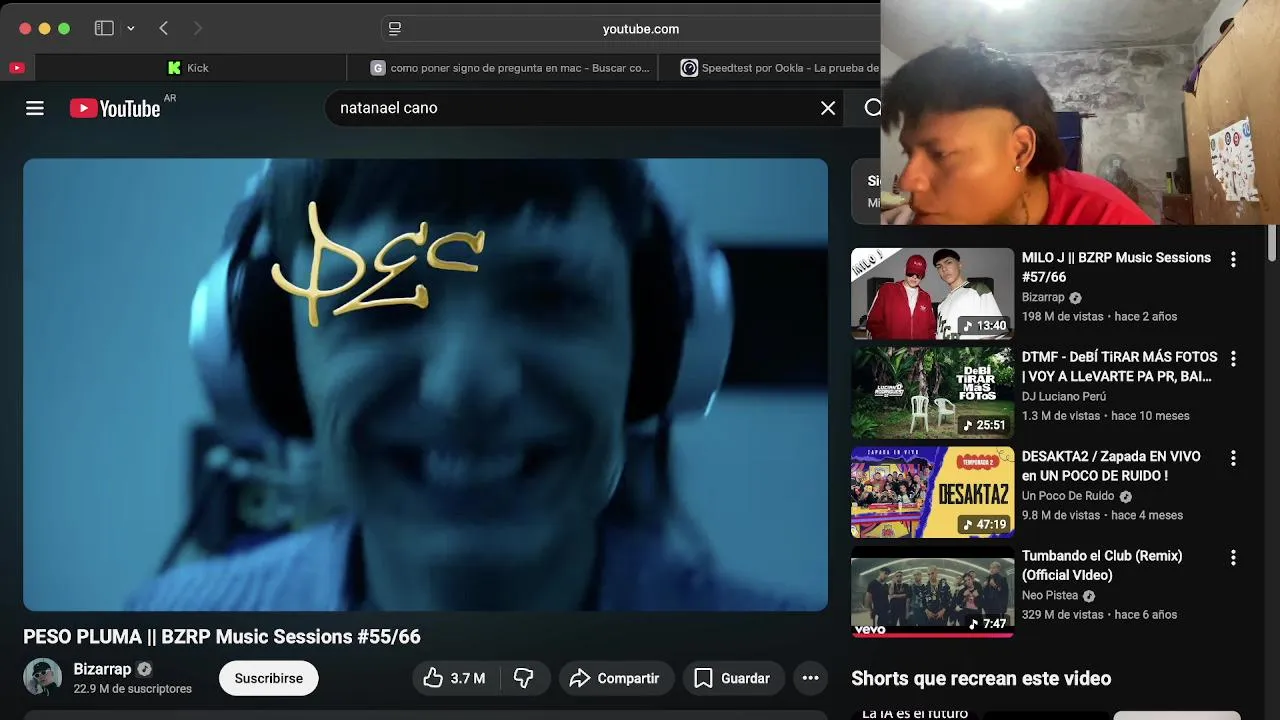Click Shorts que recrean este video heading
The image size is (1280, 720).
coord(981,678)
